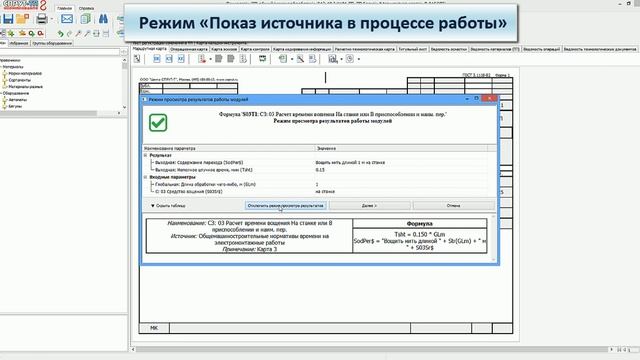
Task: Open dropdown arrow next to red document icon
Action: coord(210,60)
